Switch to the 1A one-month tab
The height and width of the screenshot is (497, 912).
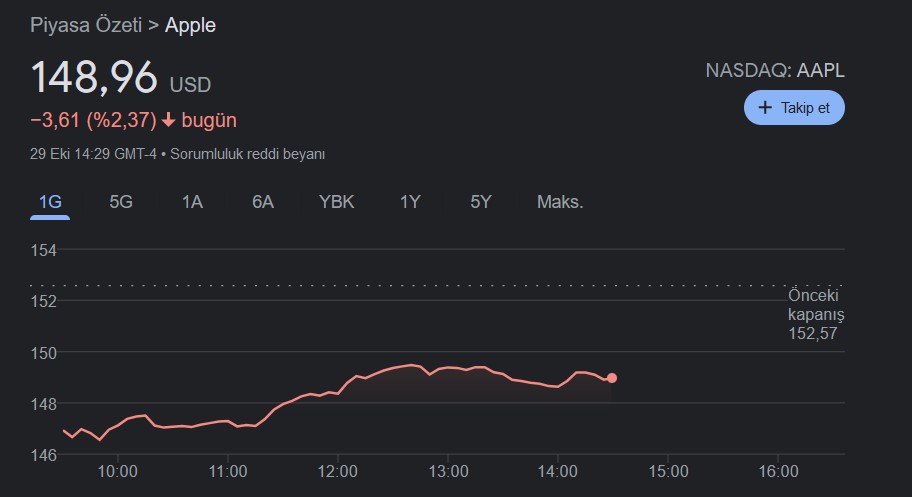coord(192,202)
